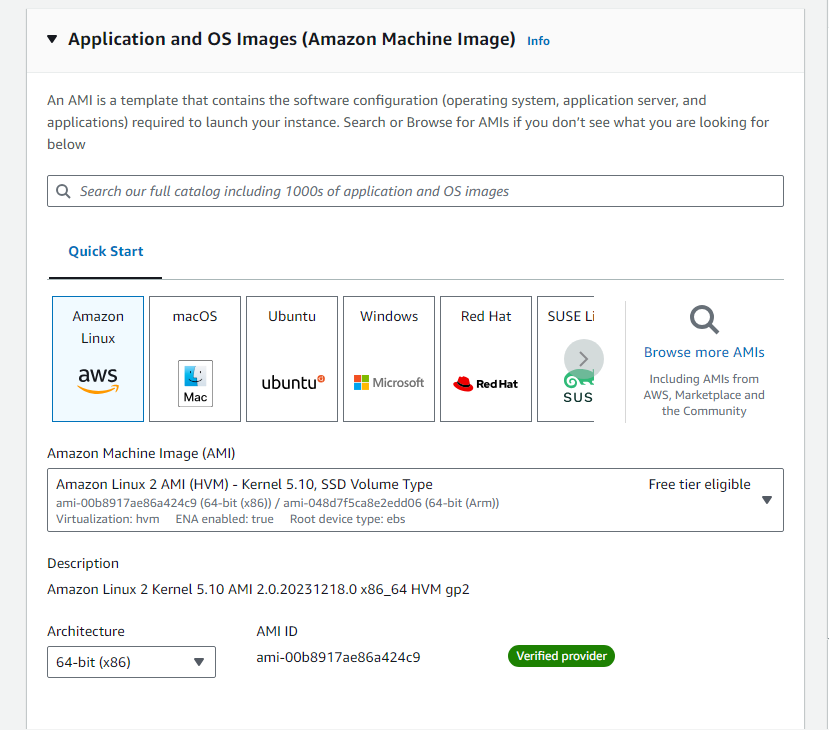Click the Mac Finder icon
The image size is (829, 730).
coord(195,383)
